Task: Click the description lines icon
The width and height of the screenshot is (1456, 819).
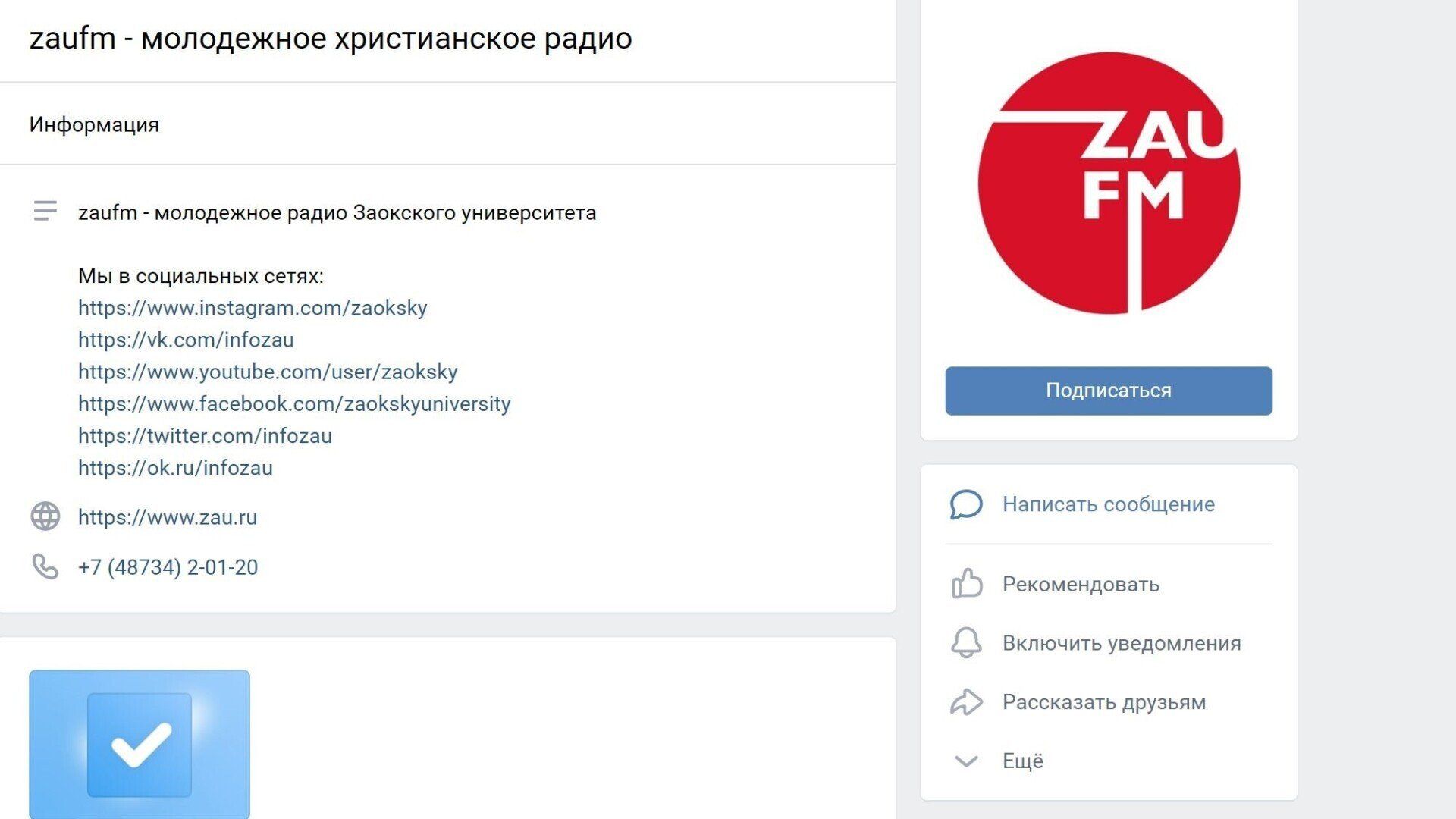Action: point(45,211)
